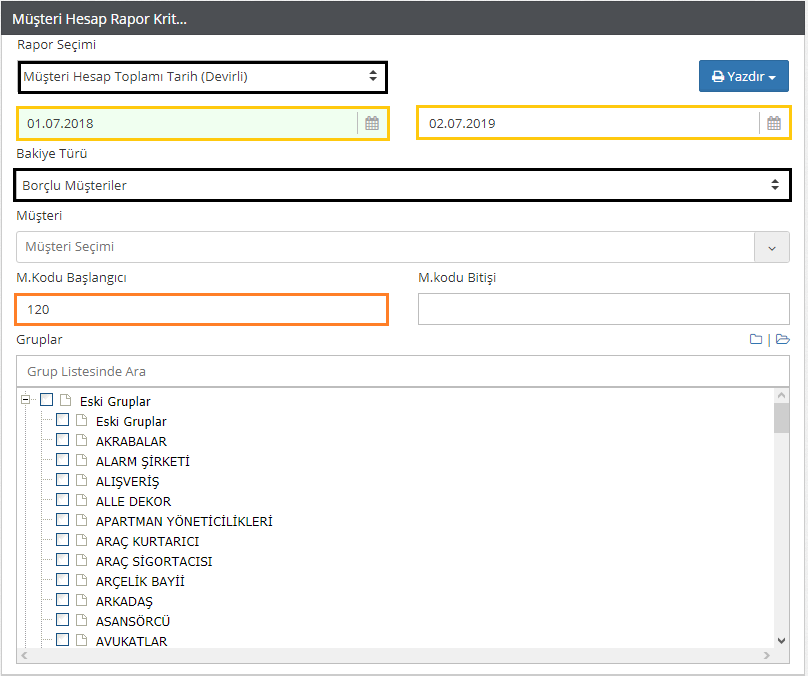808x676 pixels.
Task: Tick the APARTMAN YÖNETİCİLİKLERİ checkbox
Action: pos(63,521)
